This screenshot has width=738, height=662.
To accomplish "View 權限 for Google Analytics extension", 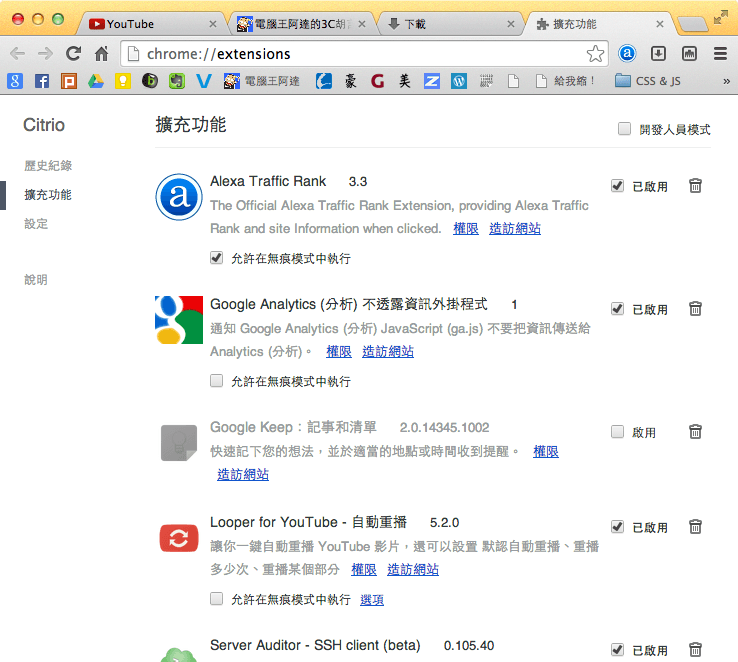I will [x=339, y=351].
